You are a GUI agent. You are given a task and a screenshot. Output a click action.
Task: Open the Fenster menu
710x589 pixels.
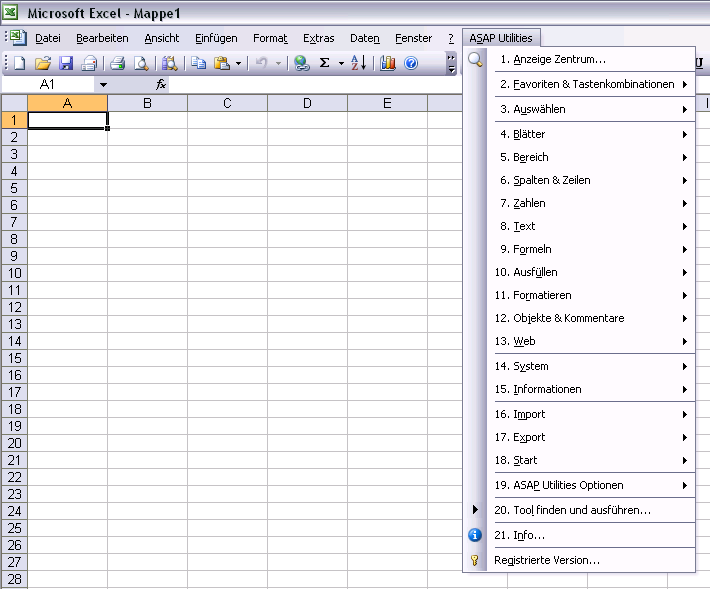tap(413, 38)
